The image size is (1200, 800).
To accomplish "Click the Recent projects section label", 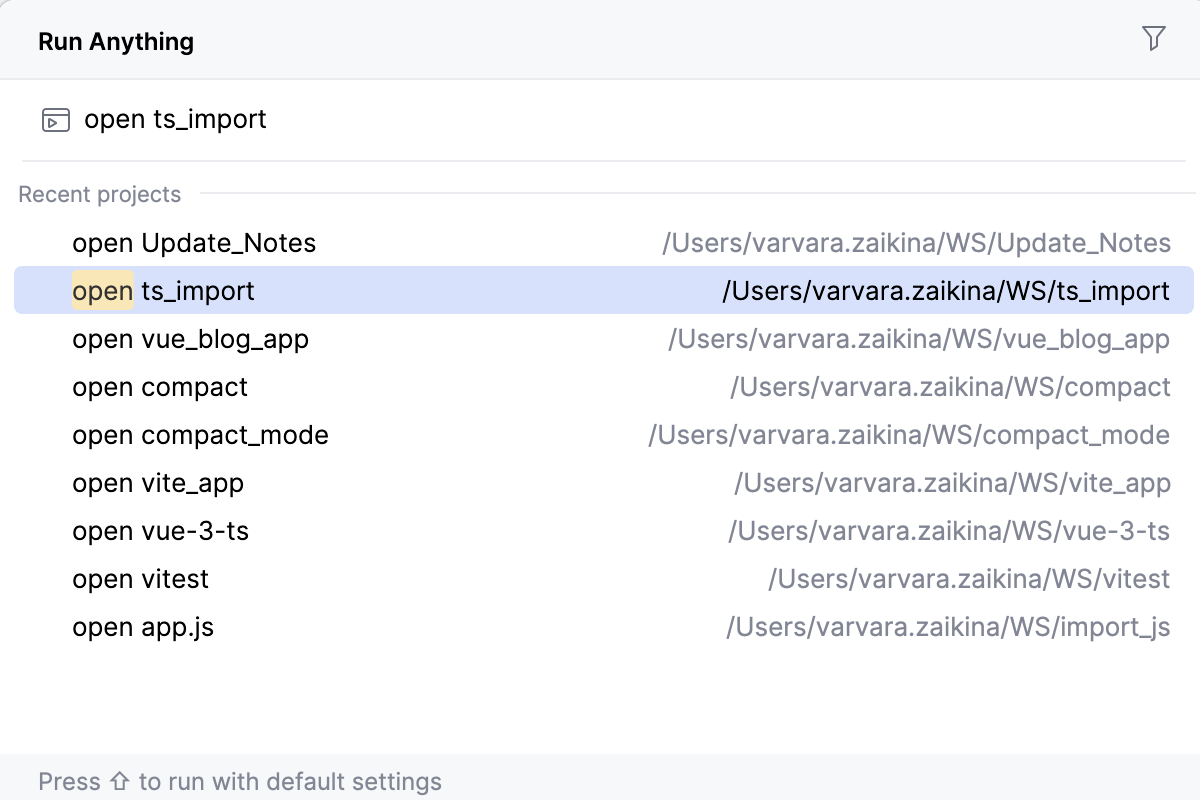I will (x=99, y=194).
